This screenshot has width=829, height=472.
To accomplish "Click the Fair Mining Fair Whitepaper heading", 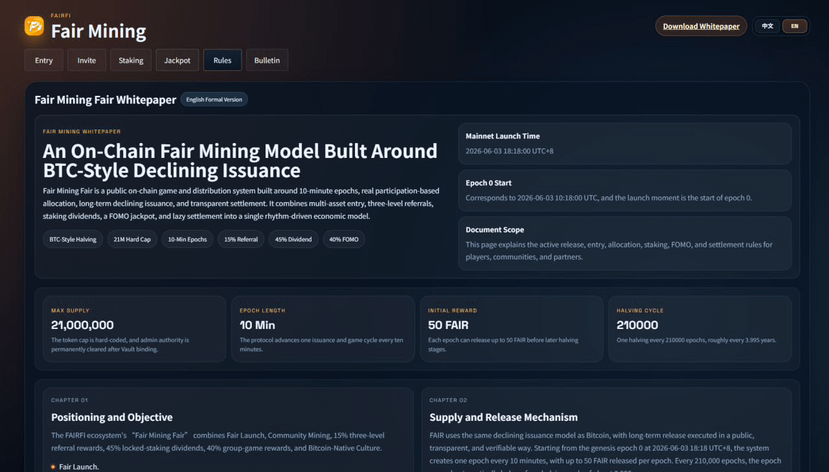I will pyautogui.click(x=105, y=100).
